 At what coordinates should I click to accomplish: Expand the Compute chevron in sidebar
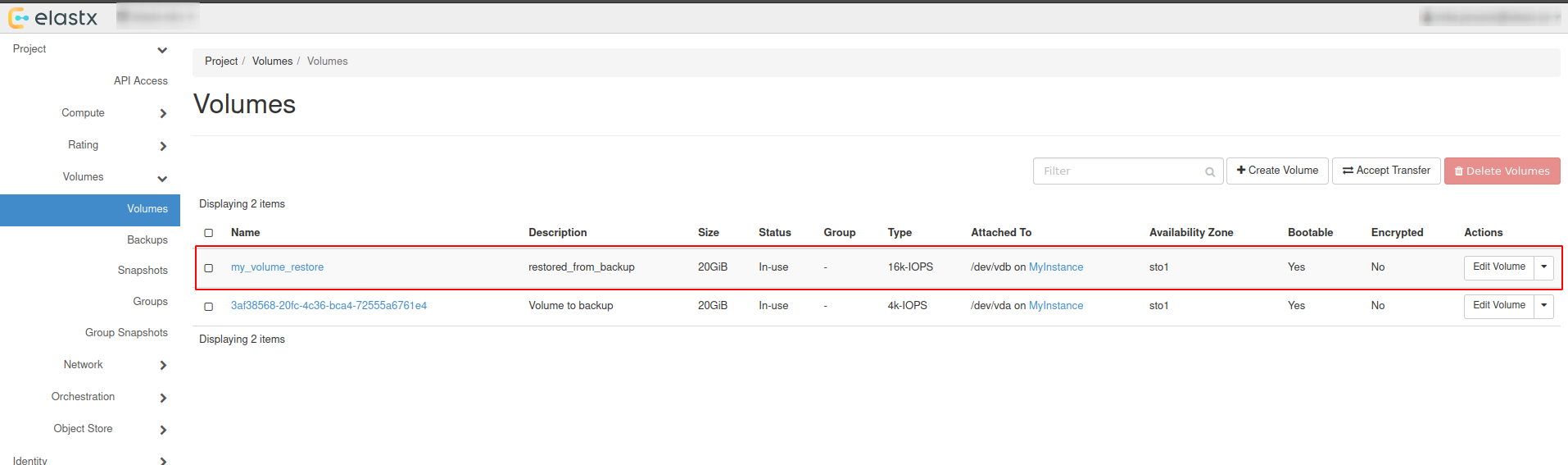click(163, 114)
